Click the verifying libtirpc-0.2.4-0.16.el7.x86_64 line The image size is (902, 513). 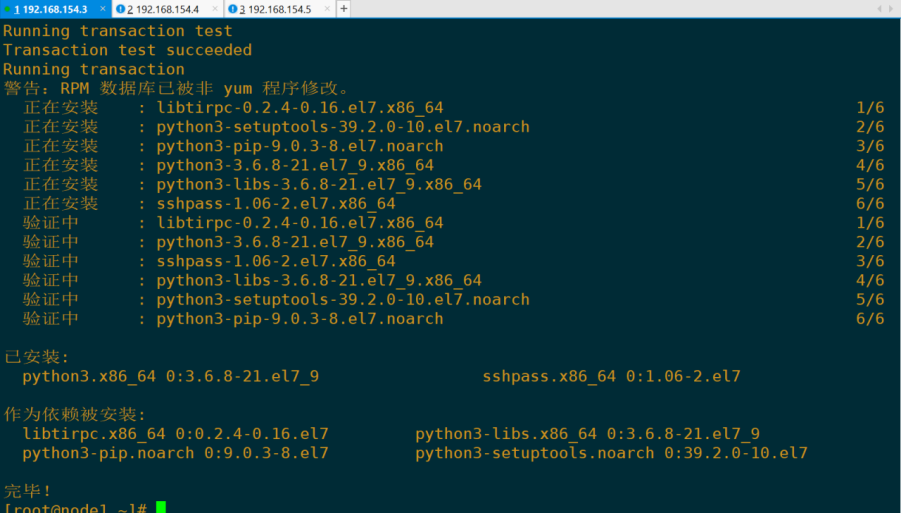click(453, 223)
